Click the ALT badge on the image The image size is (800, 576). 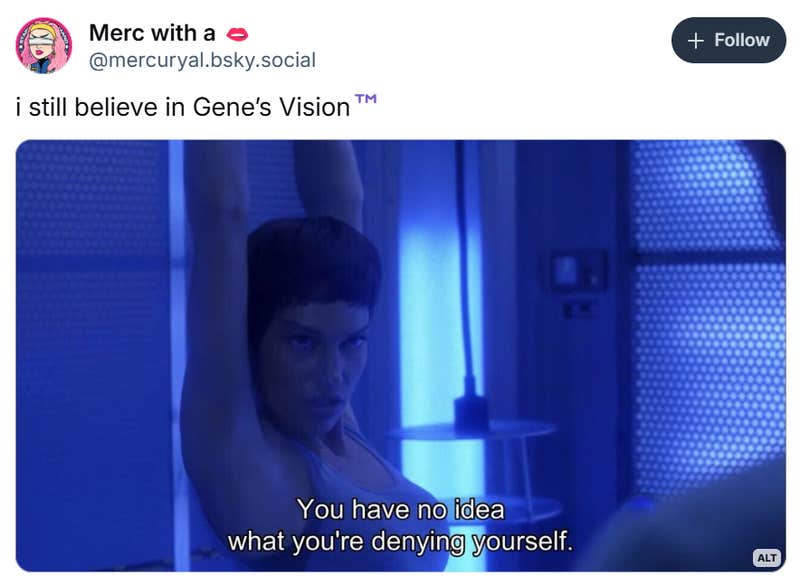[x=767, y=557]
